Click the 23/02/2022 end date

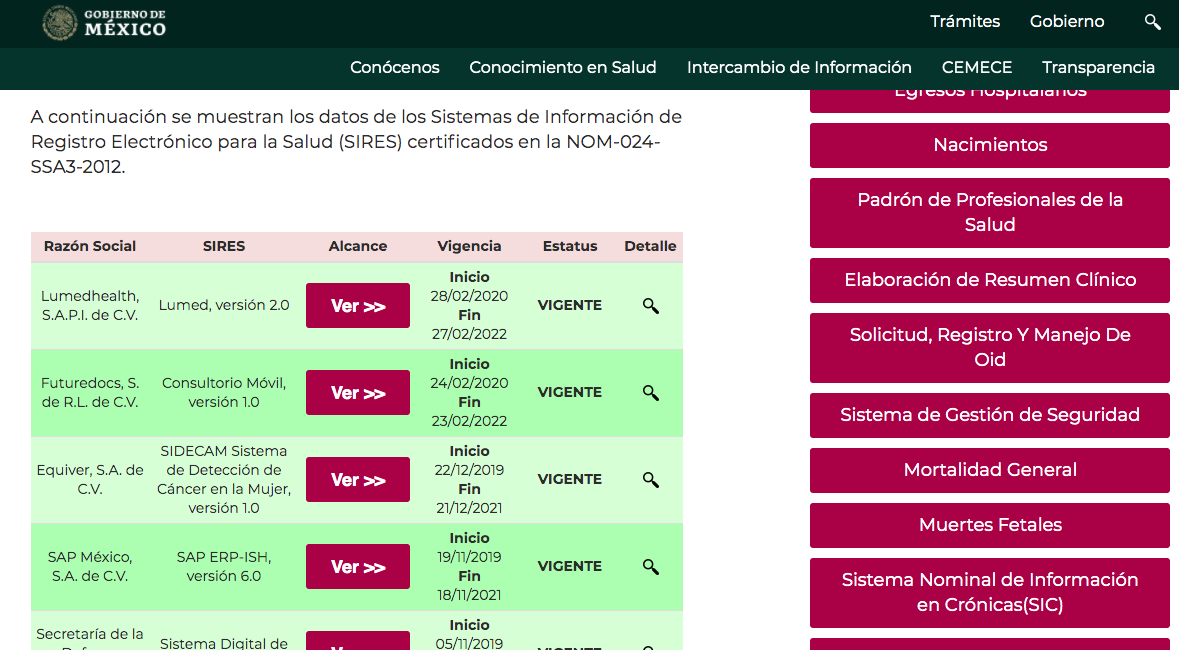click(x=469, y=421)
